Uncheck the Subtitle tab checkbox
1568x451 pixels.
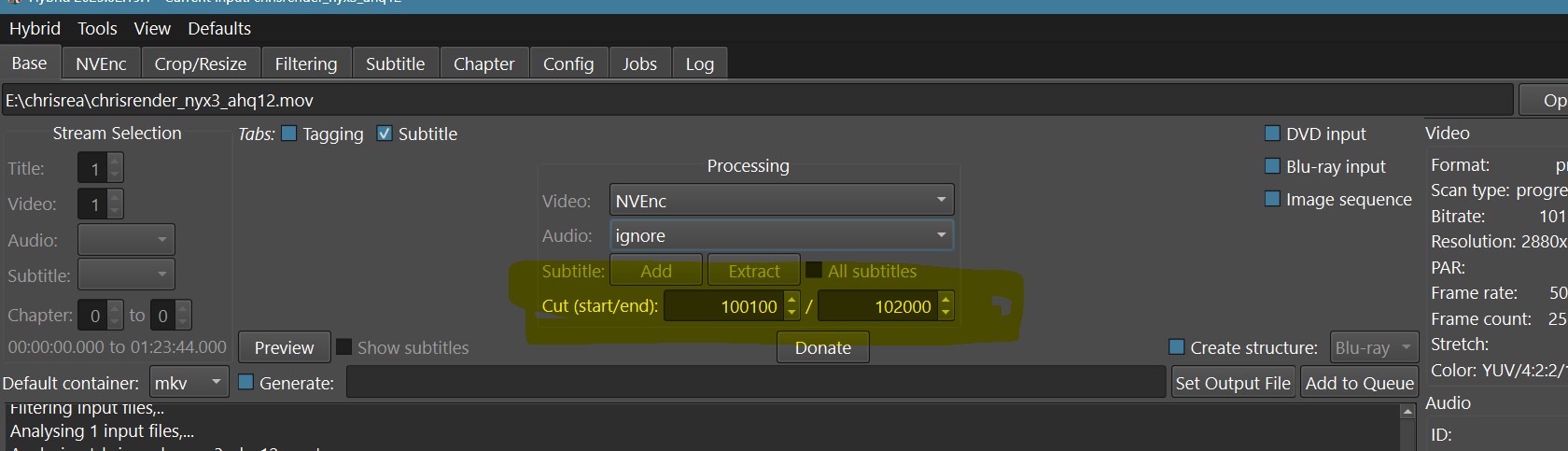[x=385, y=134]
